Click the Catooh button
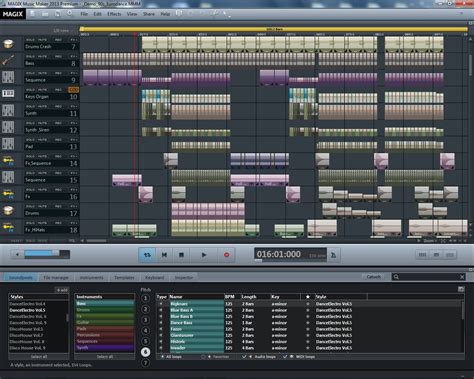The image size is (474, 379). click(373, 277)
